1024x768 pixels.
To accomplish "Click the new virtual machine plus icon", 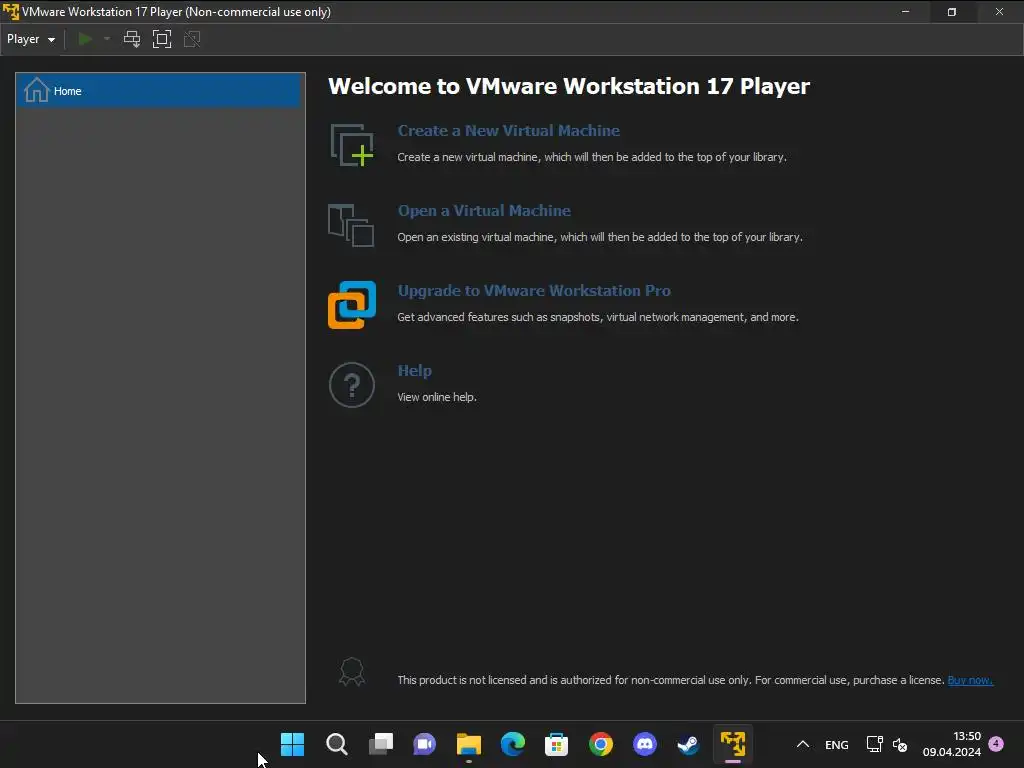I will tap(352, 145).
